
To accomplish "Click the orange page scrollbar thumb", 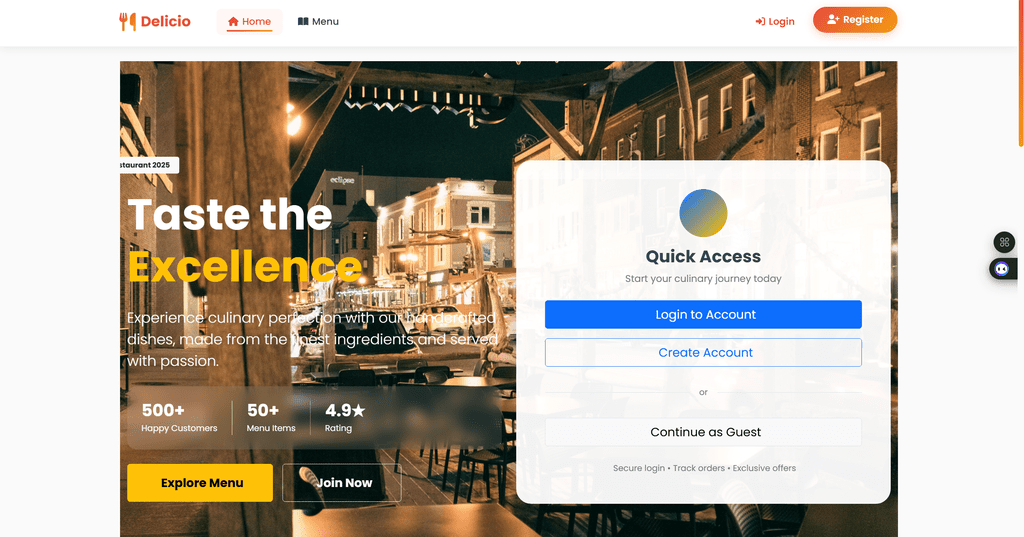I will point(1021,73).
